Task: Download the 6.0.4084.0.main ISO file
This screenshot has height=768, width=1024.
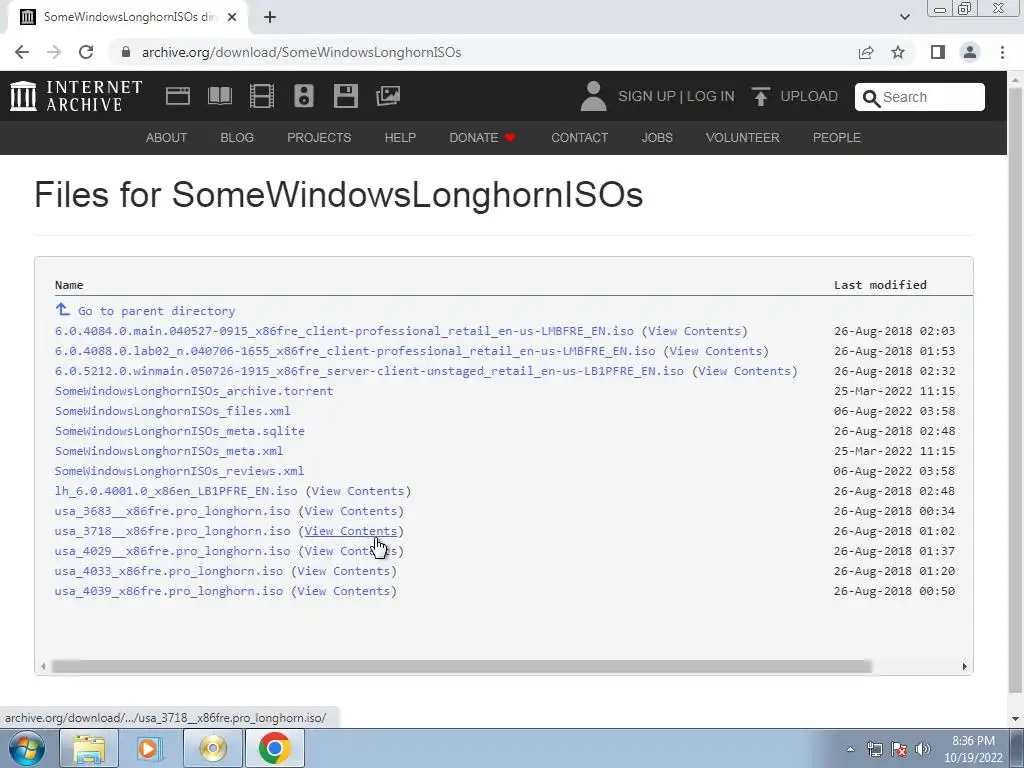Action: point(344,331)
